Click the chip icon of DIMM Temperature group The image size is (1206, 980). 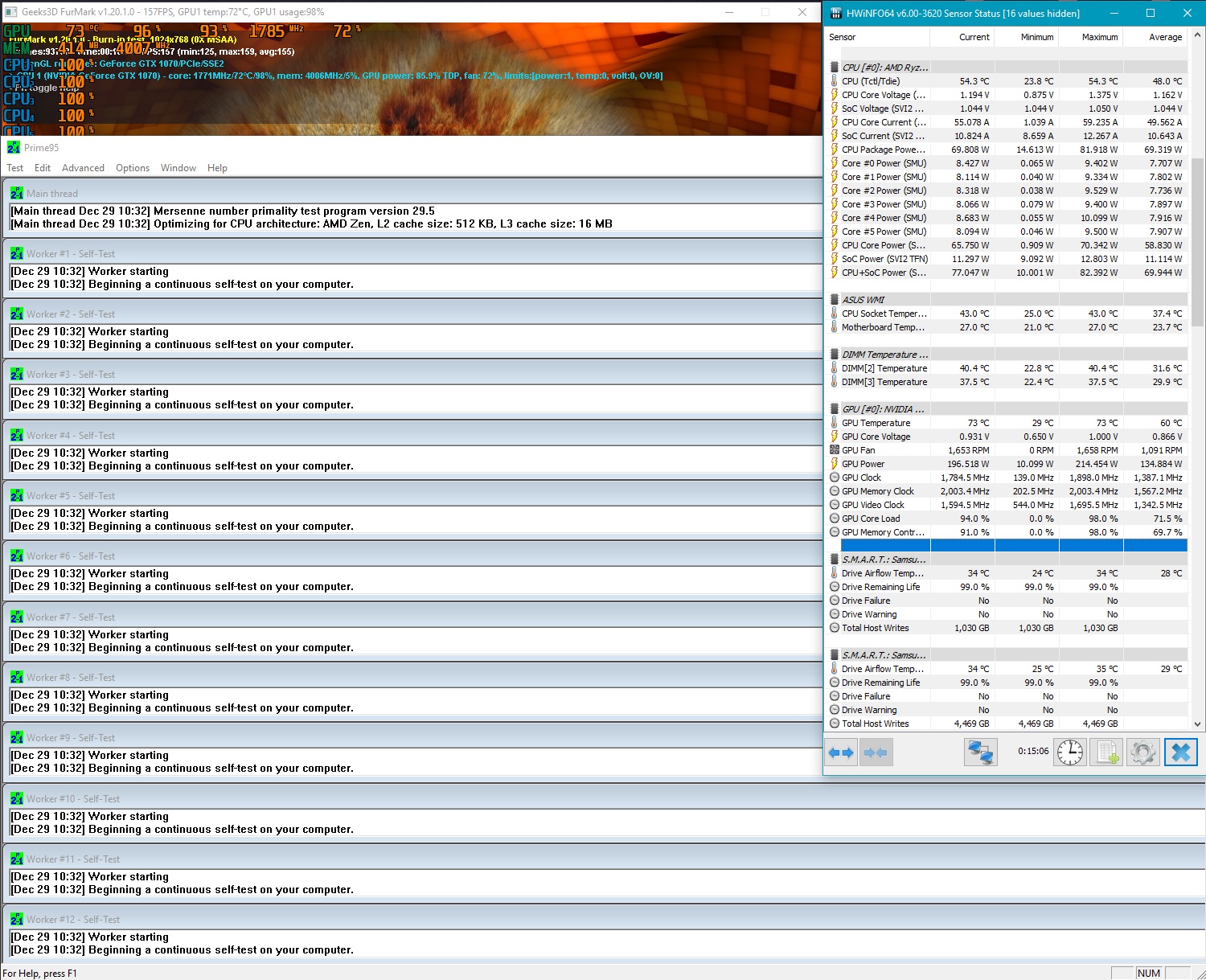tap(835, 355)
